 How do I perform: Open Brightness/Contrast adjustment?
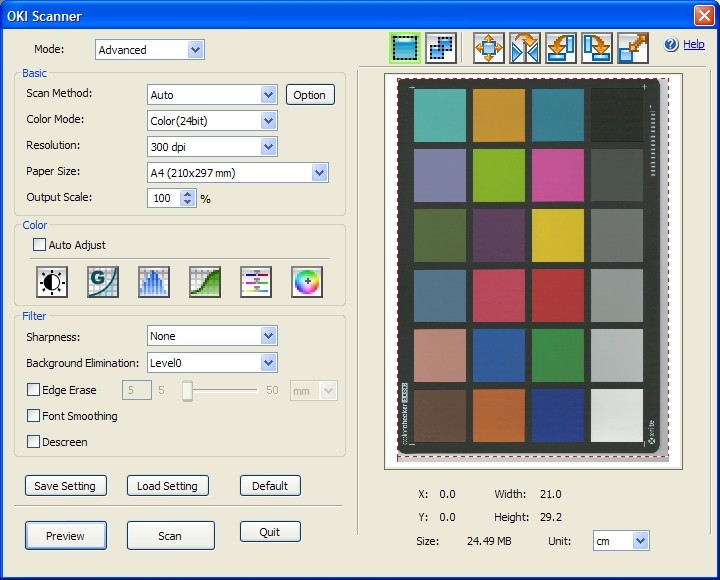[x=52, y=282]
